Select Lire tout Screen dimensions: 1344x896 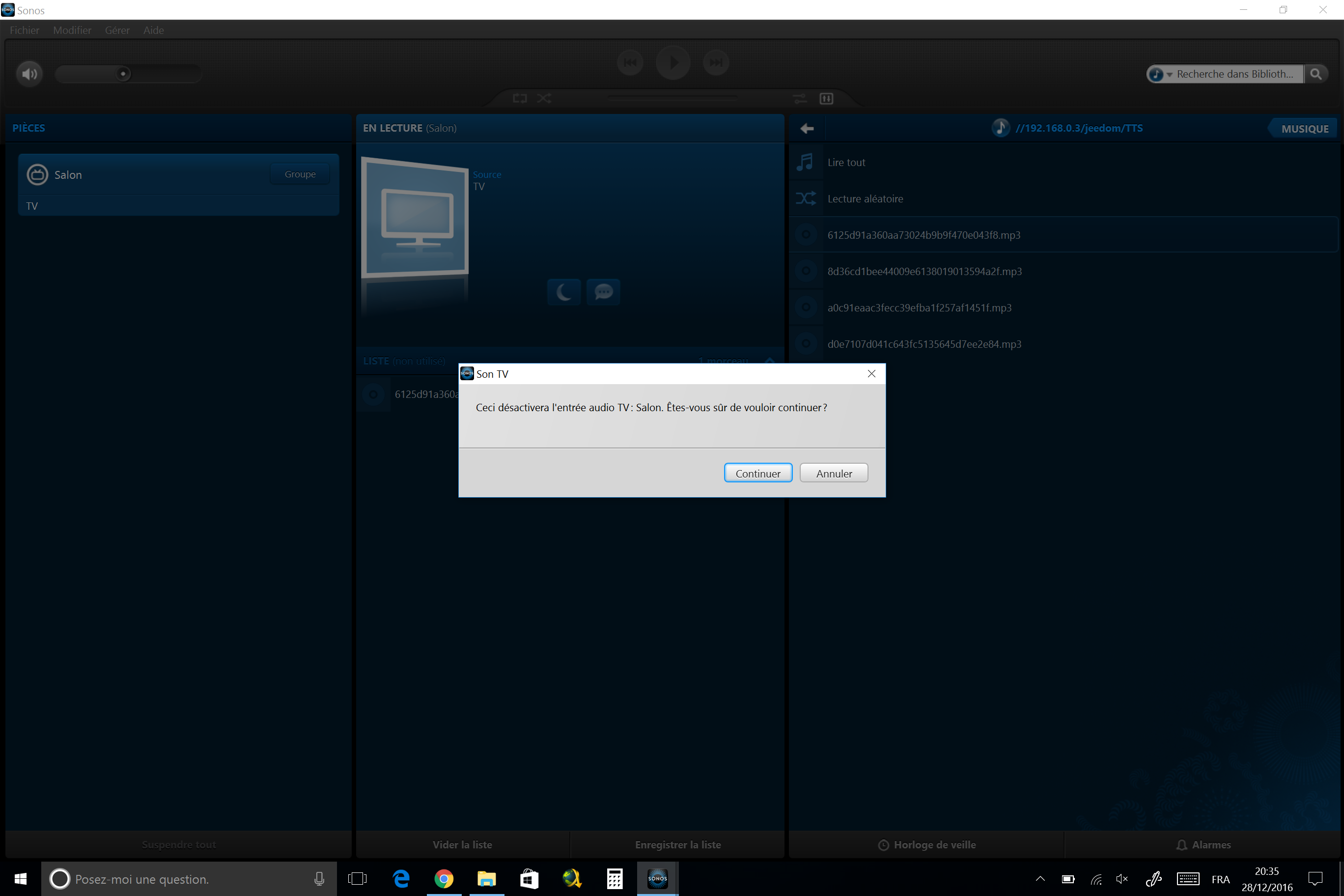click(1064, 162)
